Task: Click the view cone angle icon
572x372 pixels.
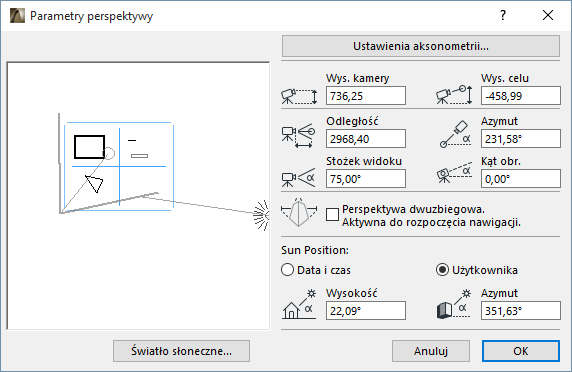Action: pos(298,178)
